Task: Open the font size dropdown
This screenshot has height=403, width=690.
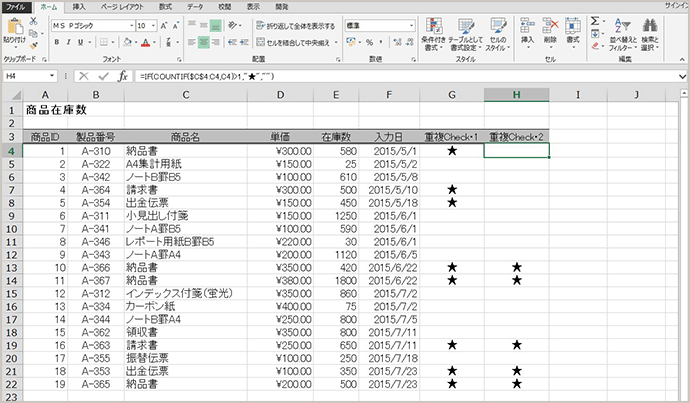Action: pyautogui.click(x=153, y=26)
